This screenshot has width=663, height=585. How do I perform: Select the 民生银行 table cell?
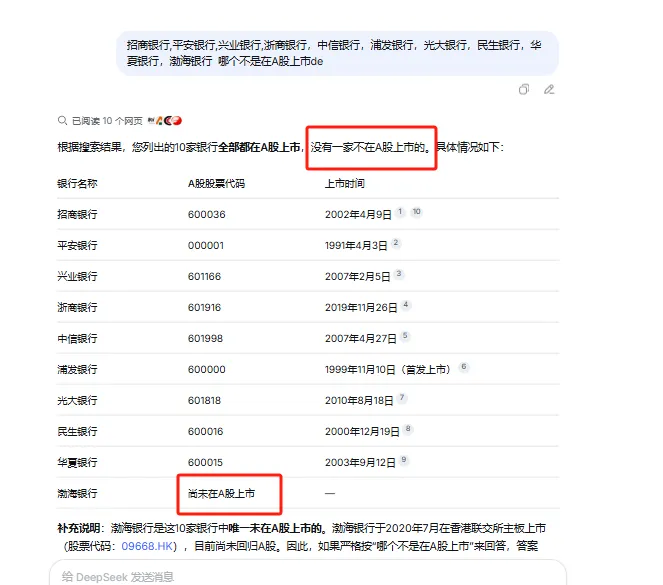coord(77,431)
